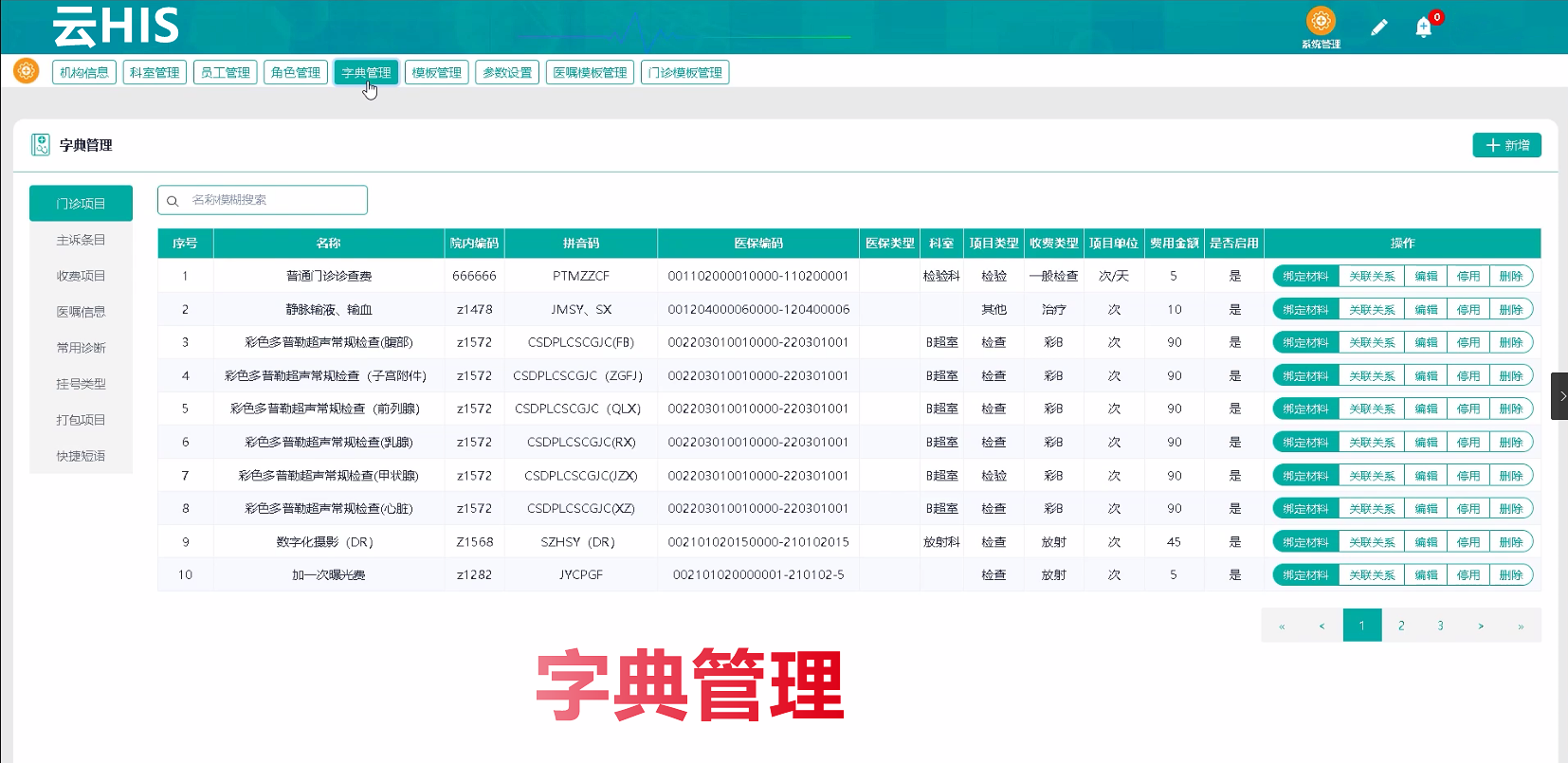
Task: Open the 系统管理 gear icon in the header
Action: (1321, 21)
